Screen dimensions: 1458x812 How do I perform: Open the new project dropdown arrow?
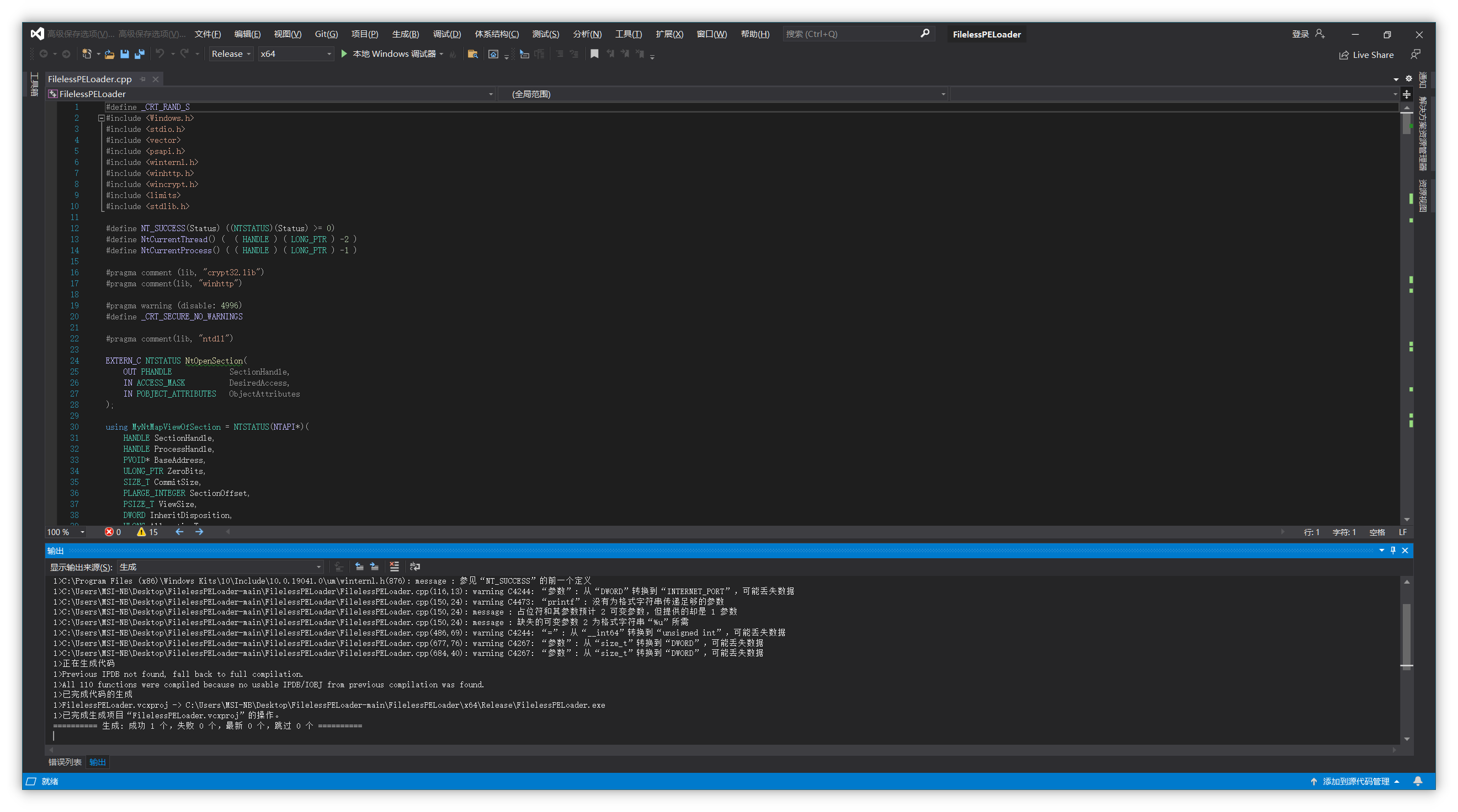98,54
